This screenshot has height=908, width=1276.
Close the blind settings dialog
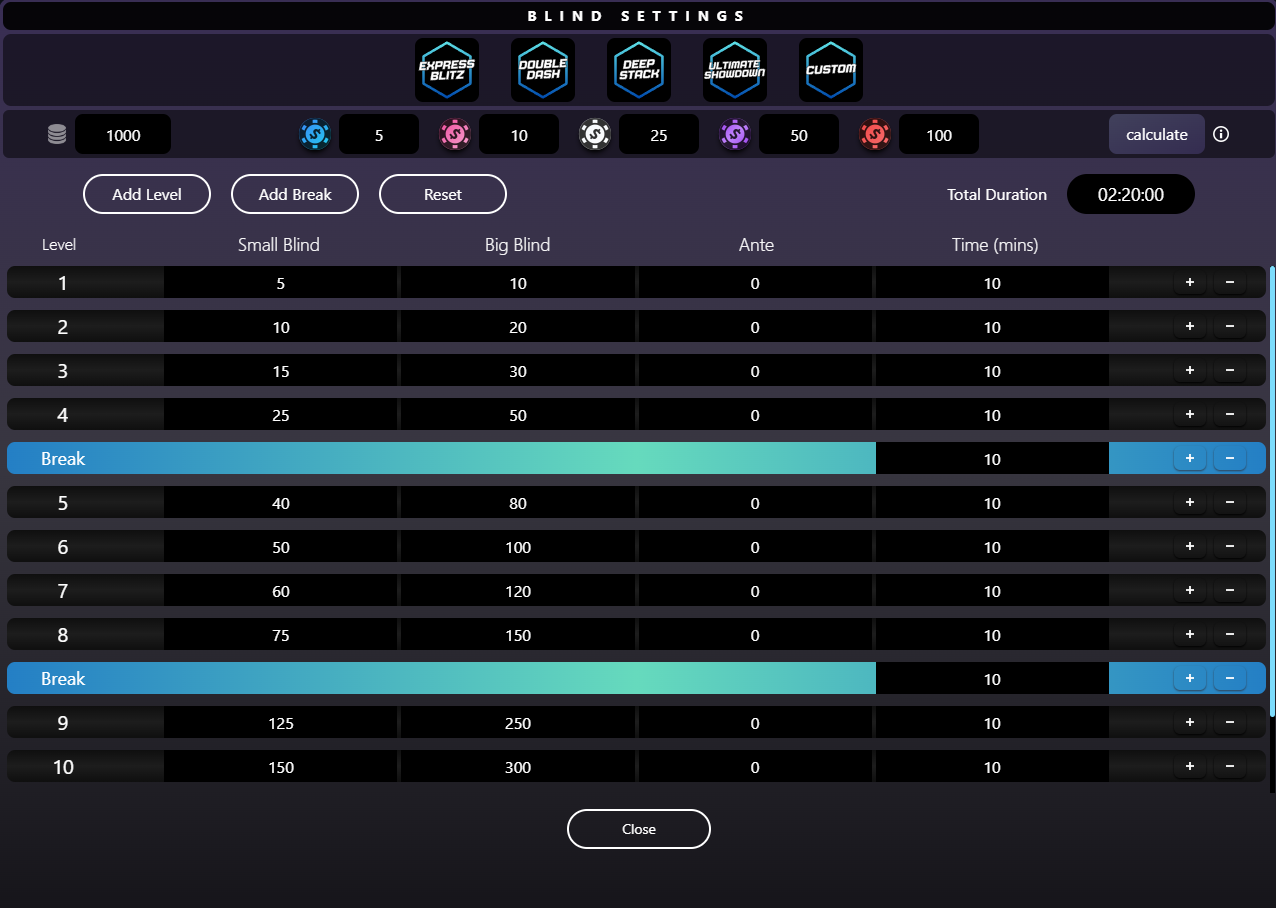click(639, 829)
